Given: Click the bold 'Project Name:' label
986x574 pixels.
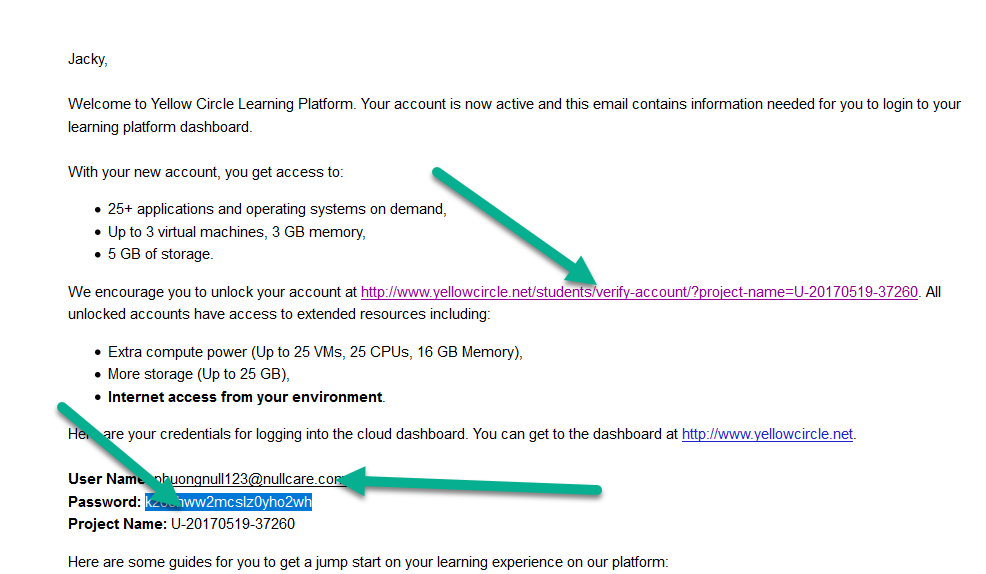Looking at the screenshot, I should [x=117, y=524].
